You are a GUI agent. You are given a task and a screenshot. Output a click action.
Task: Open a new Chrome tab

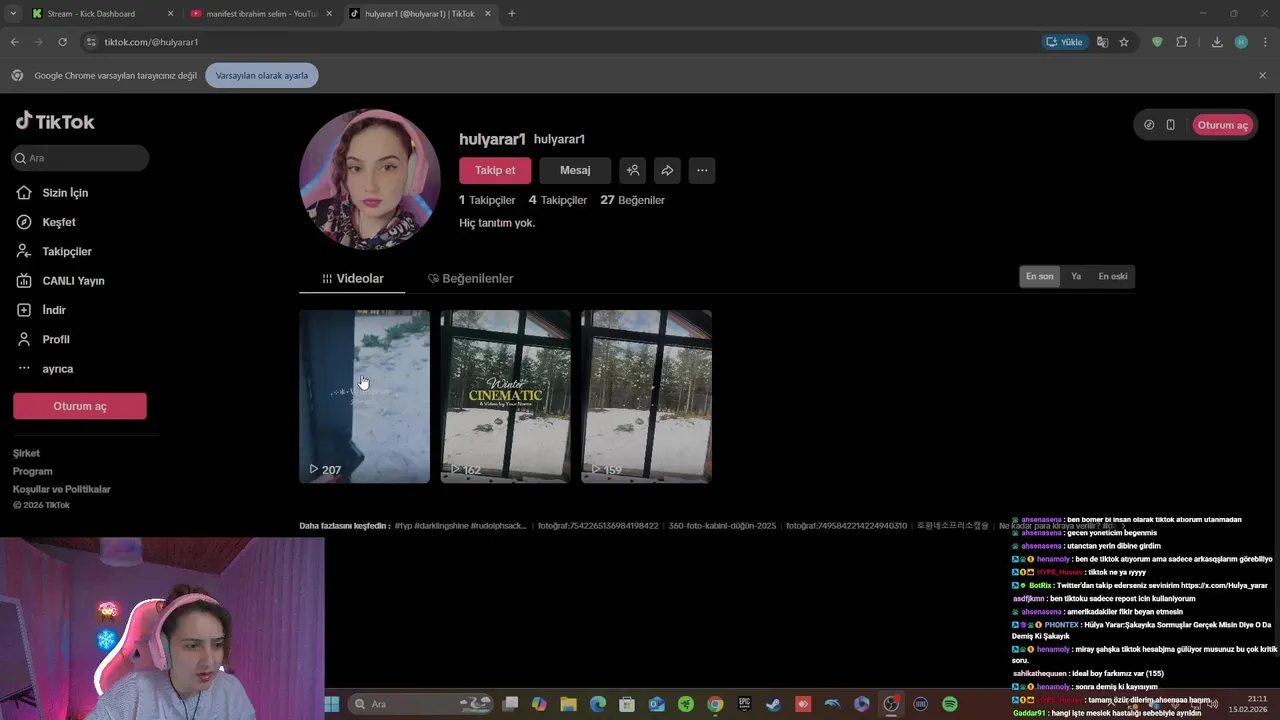pyautogui.click(x=512, y=14)
